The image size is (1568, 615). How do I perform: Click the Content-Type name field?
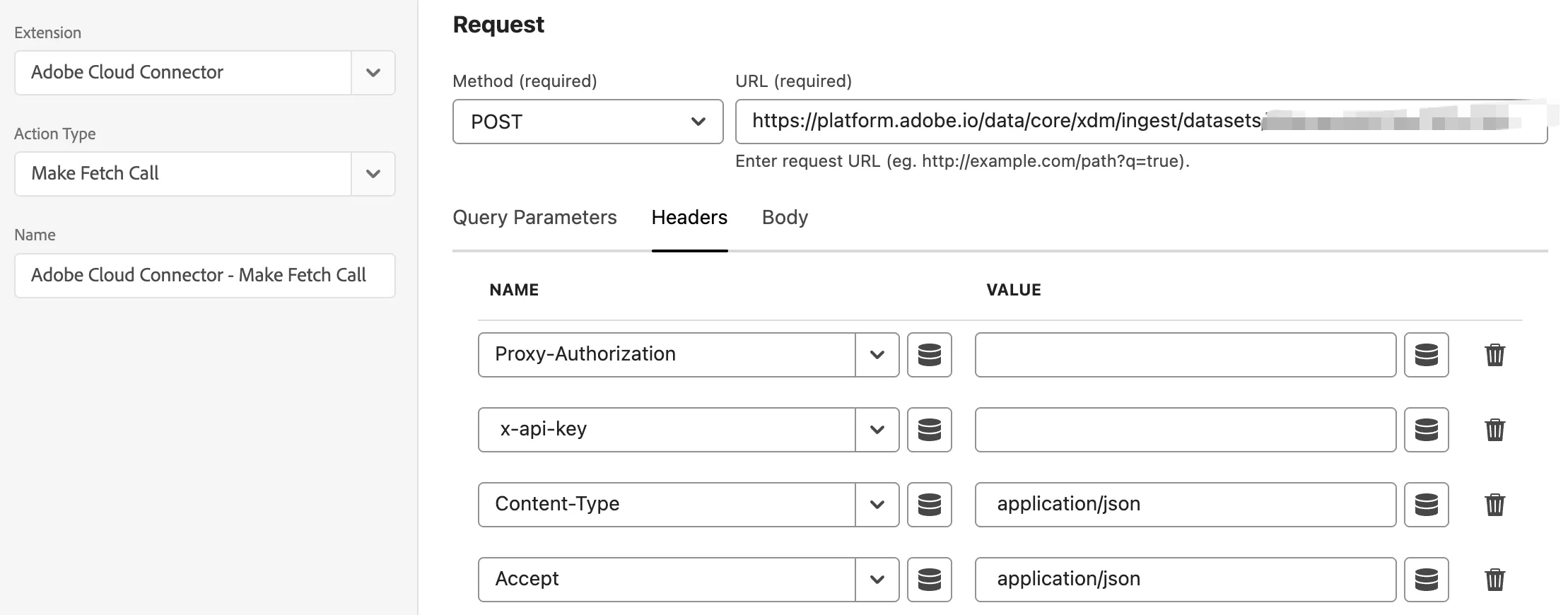pos(667,505)
